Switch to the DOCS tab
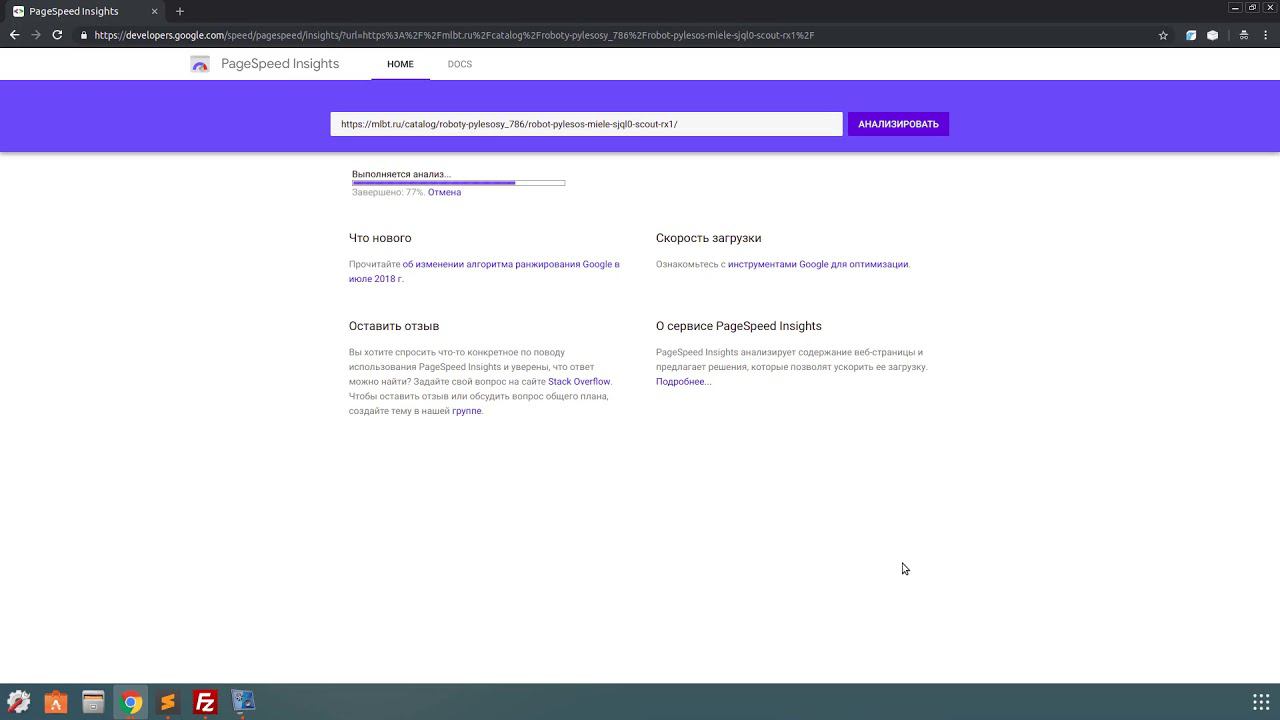This screenshot has width=1280, height=720. tap(459, 64)
